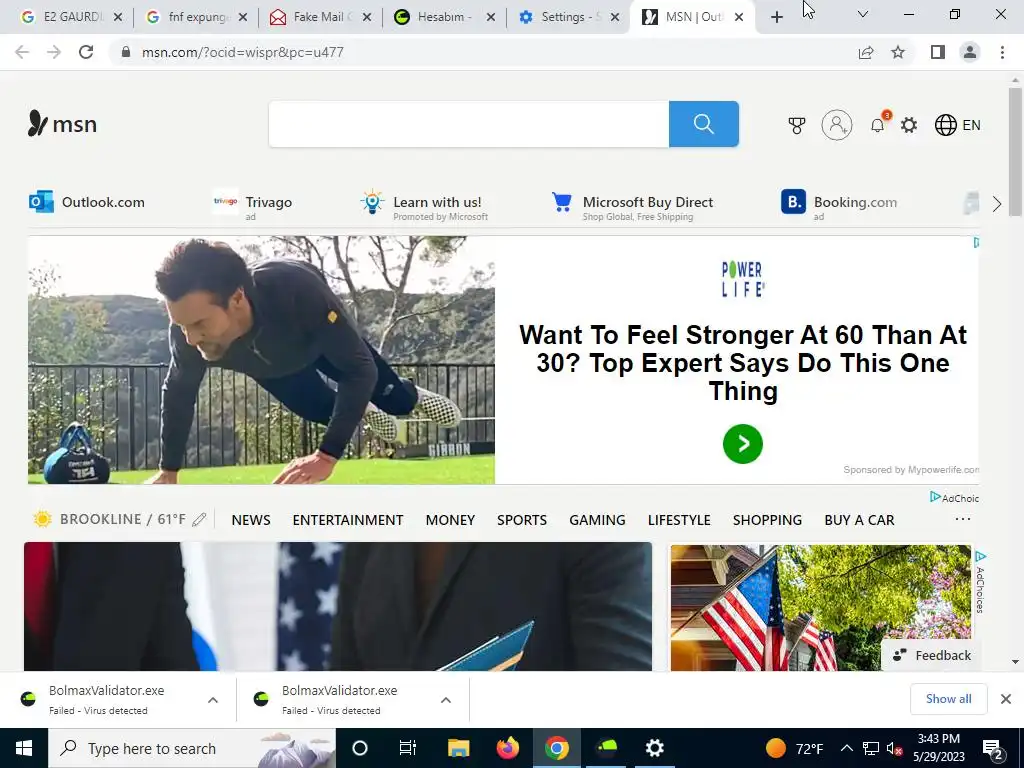Open Settings app on taskbar
The height and width of the screenshot is (768, 1024).
click(654, 748)
